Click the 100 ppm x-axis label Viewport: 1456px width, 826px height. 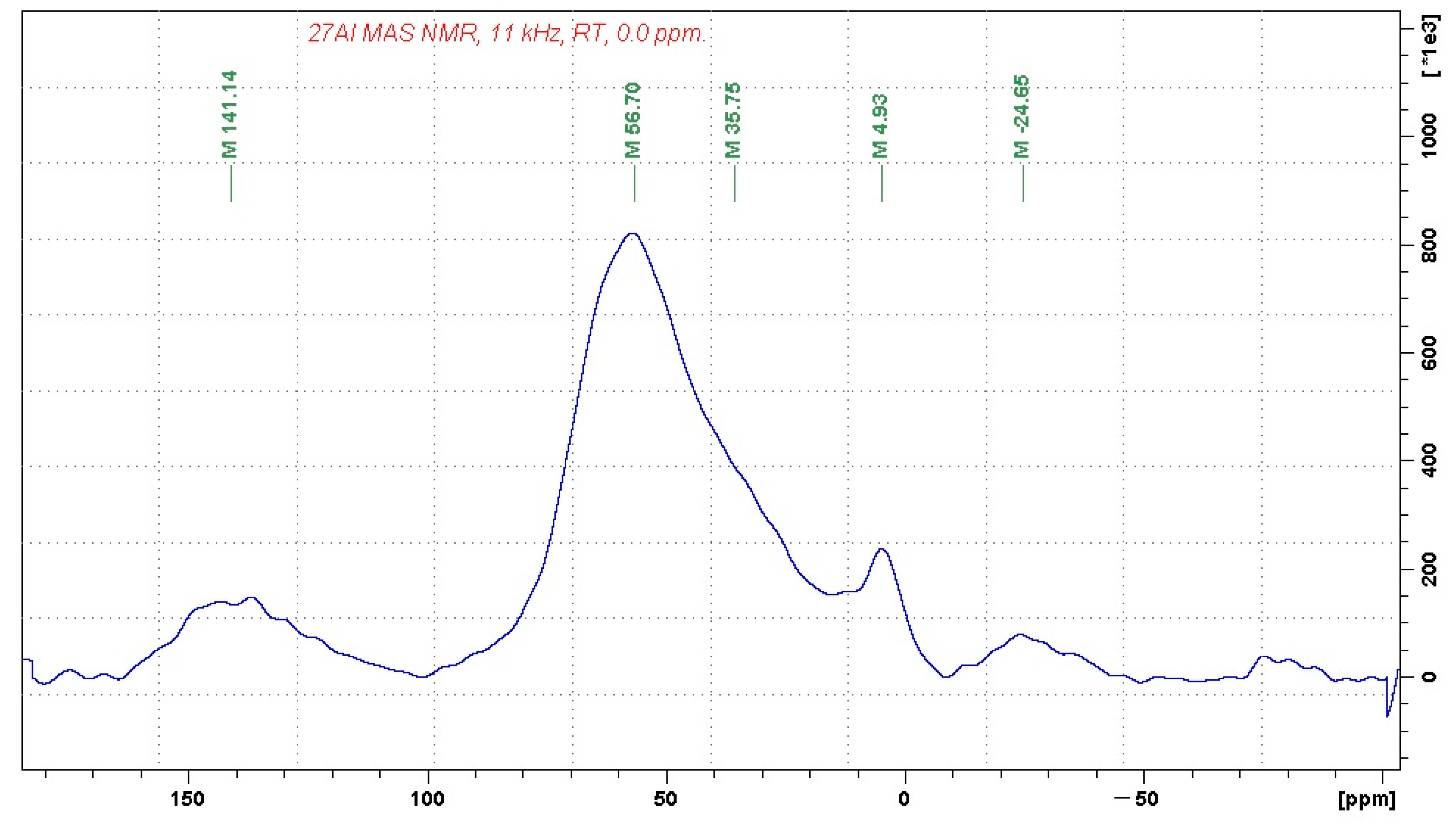[x=427, y=799]
